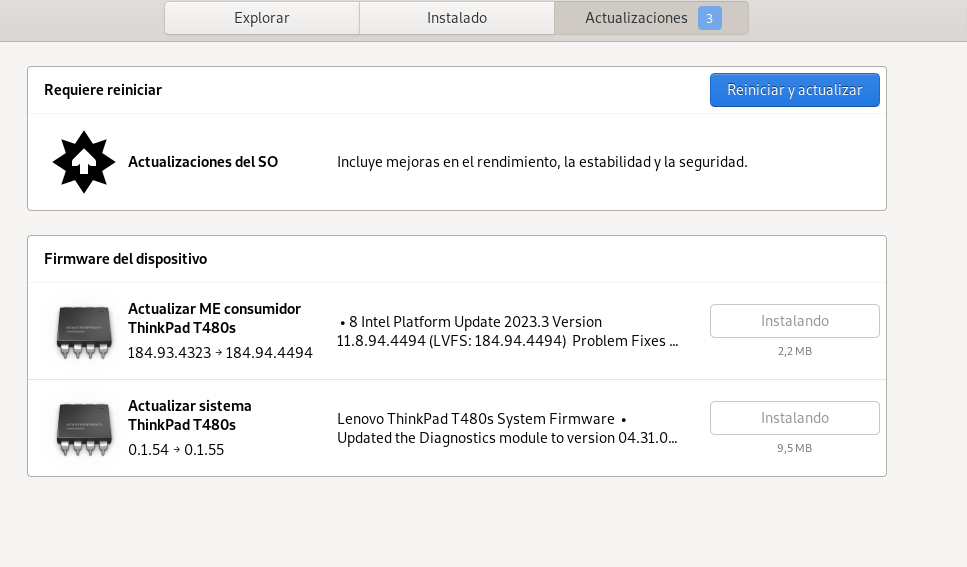Screen dimensions: 967x567
Task: Click the Intel Platform Update 2023.3 description
Action: coord(508,331)
